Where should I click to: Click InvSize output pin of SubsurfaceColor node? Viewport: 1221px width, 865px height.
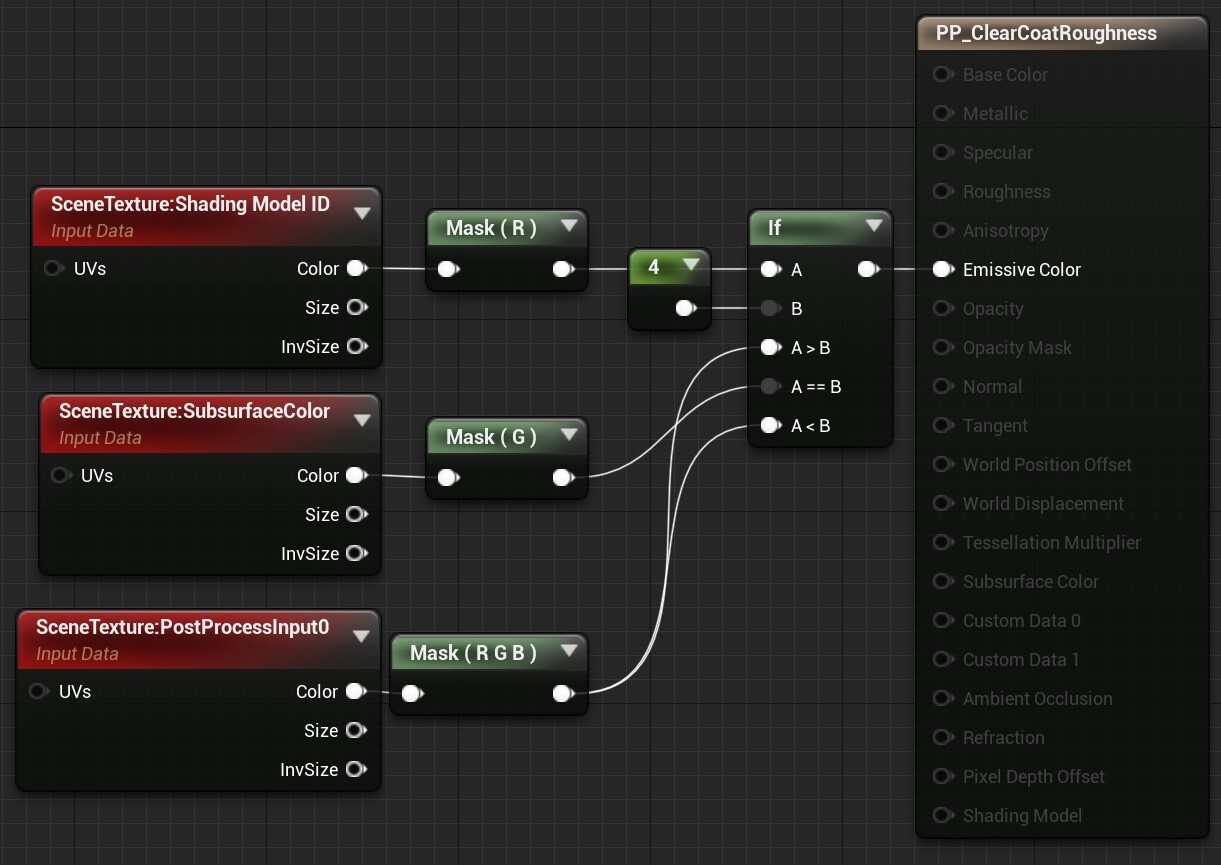point(357,553)
